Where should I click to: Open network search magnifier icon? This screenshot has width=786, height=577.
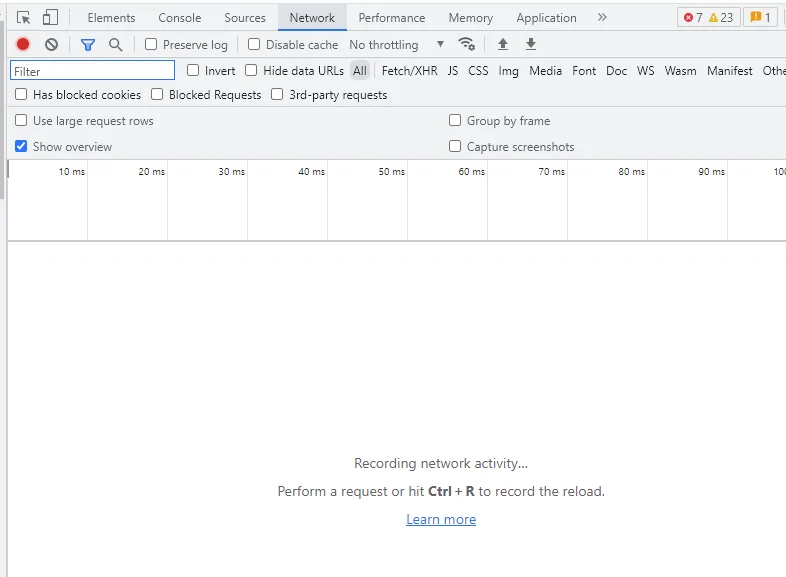[x=115, y=45]
